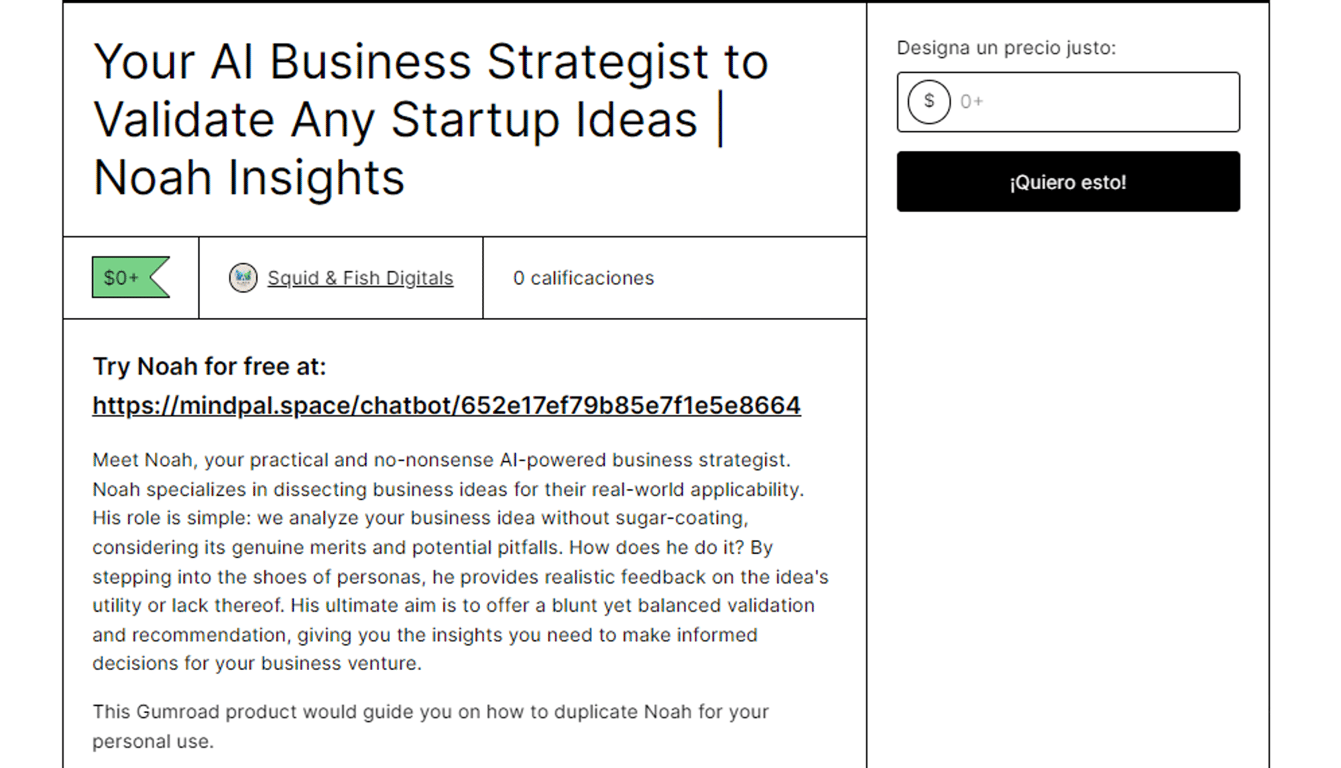Focus the 0+ price input field

tap(1068, 101)
